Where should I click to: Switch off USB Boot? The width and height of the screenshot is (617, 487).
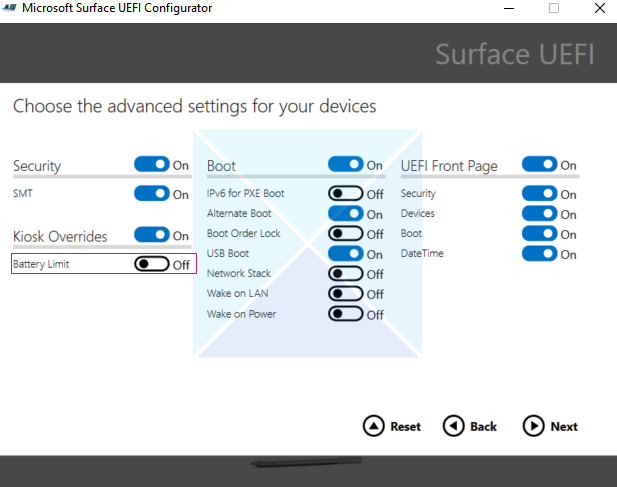pos(345,254)
